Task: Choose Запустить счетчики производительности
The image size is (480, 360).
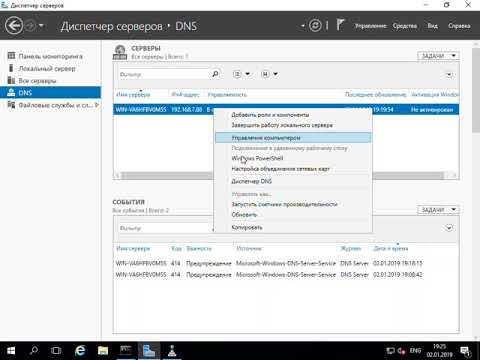Action: pos(293,204)
